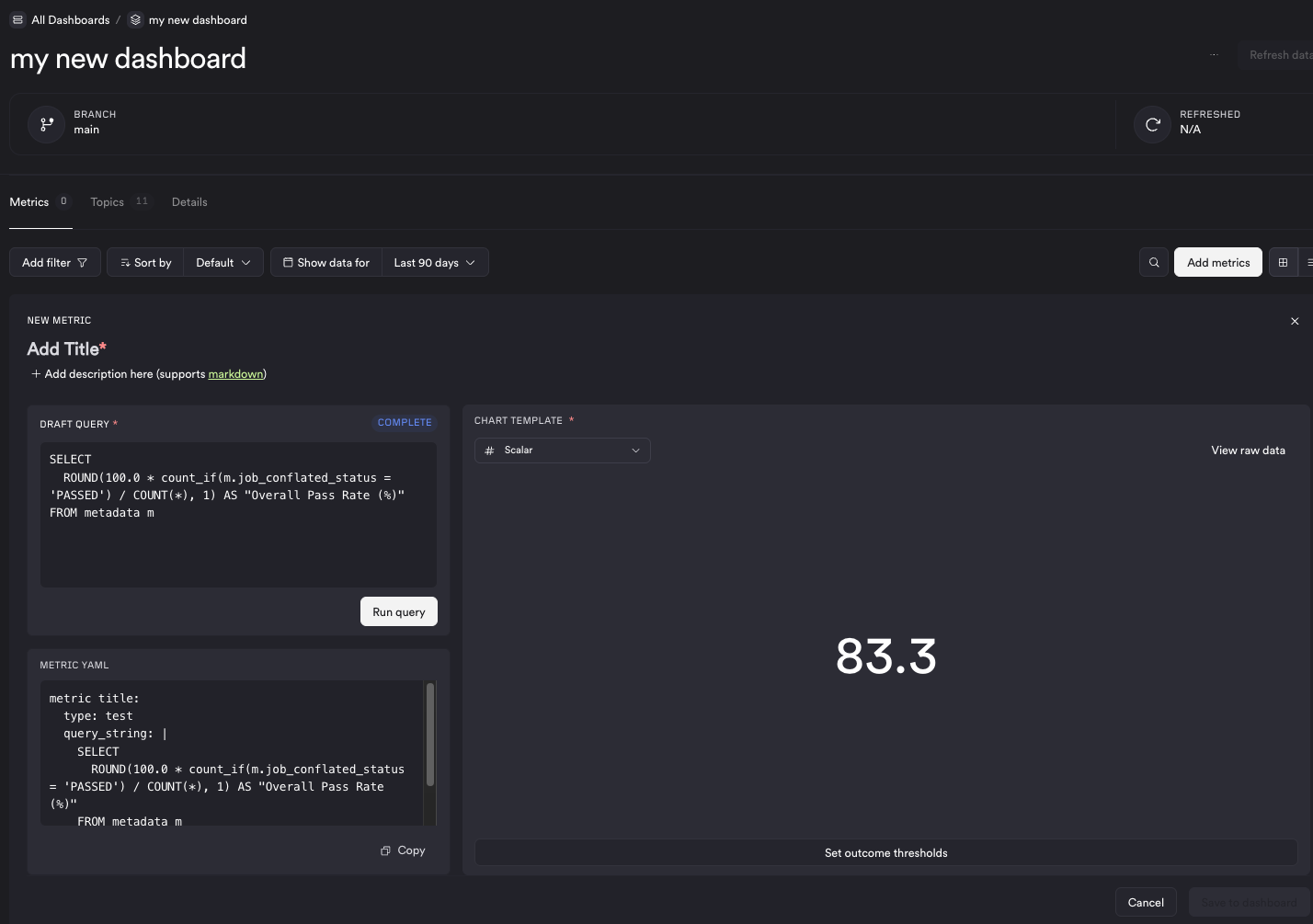
Task: Click the COMPLETE status label
Action: pos(405,423)
